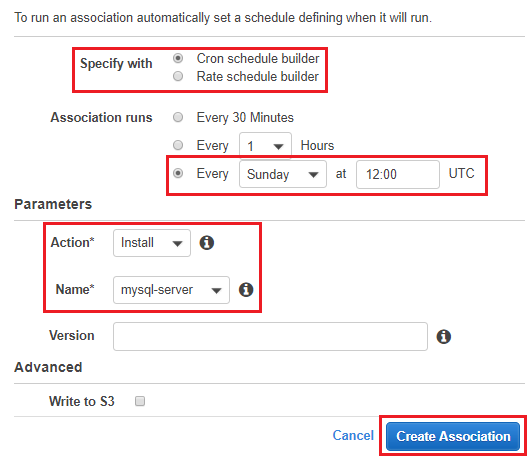The height and width of the screenshot is (456, 529).
Task: Select Rate schedule builder option
Action: tap(178, 76)
